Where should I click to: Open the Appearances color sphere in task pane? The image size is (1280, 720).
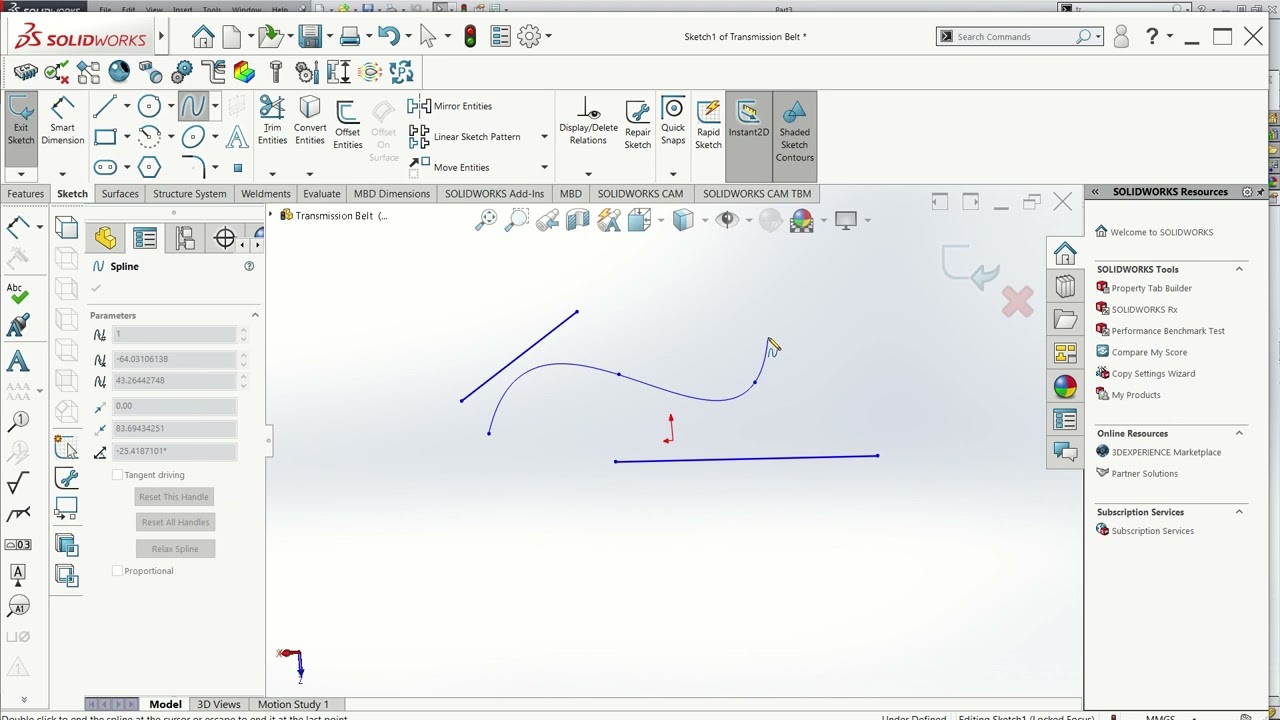(x=1065, y=387)
